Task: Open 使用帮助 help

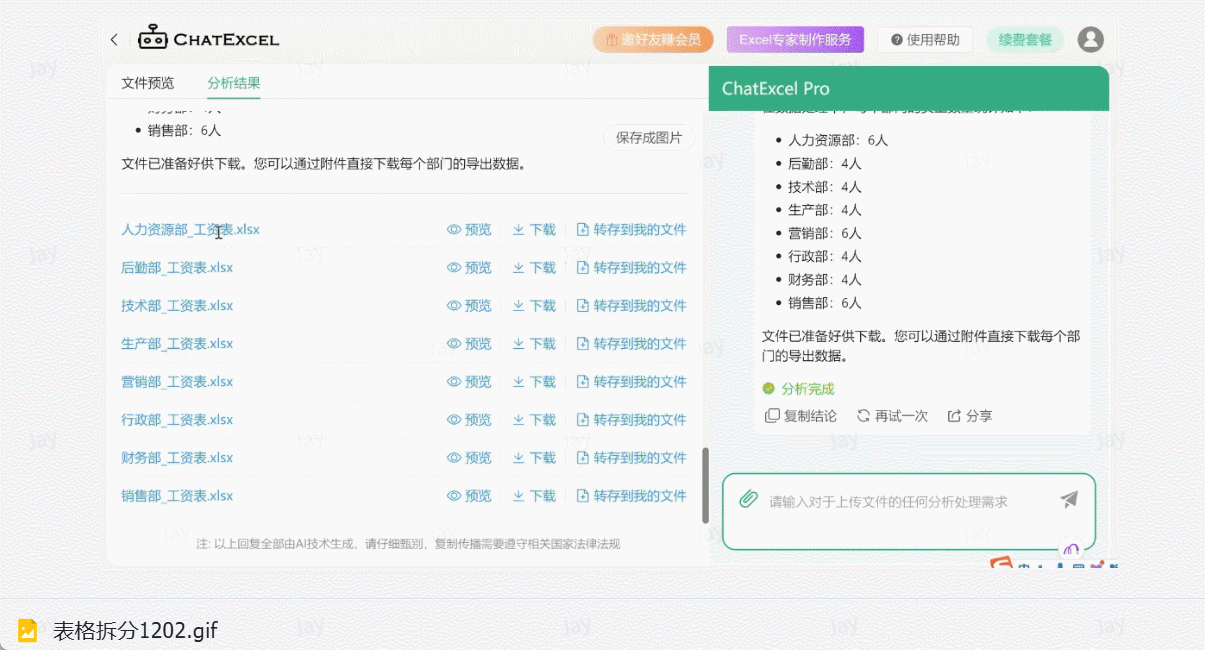Action: (x=925, y=40)
